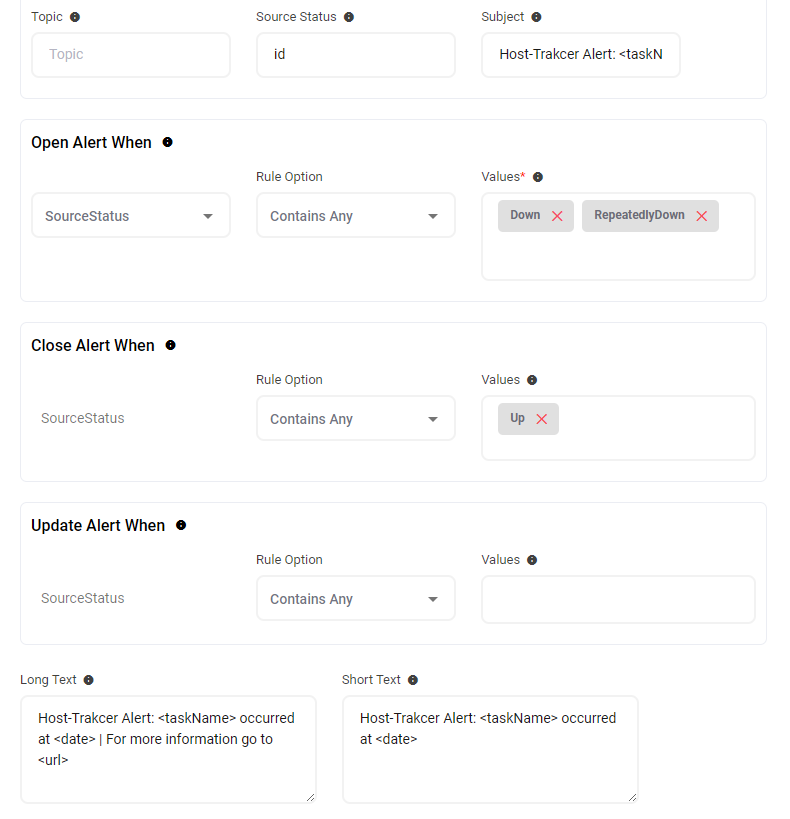Click the info icon next to Topic

pyautogui.click(x=75, y=17)
